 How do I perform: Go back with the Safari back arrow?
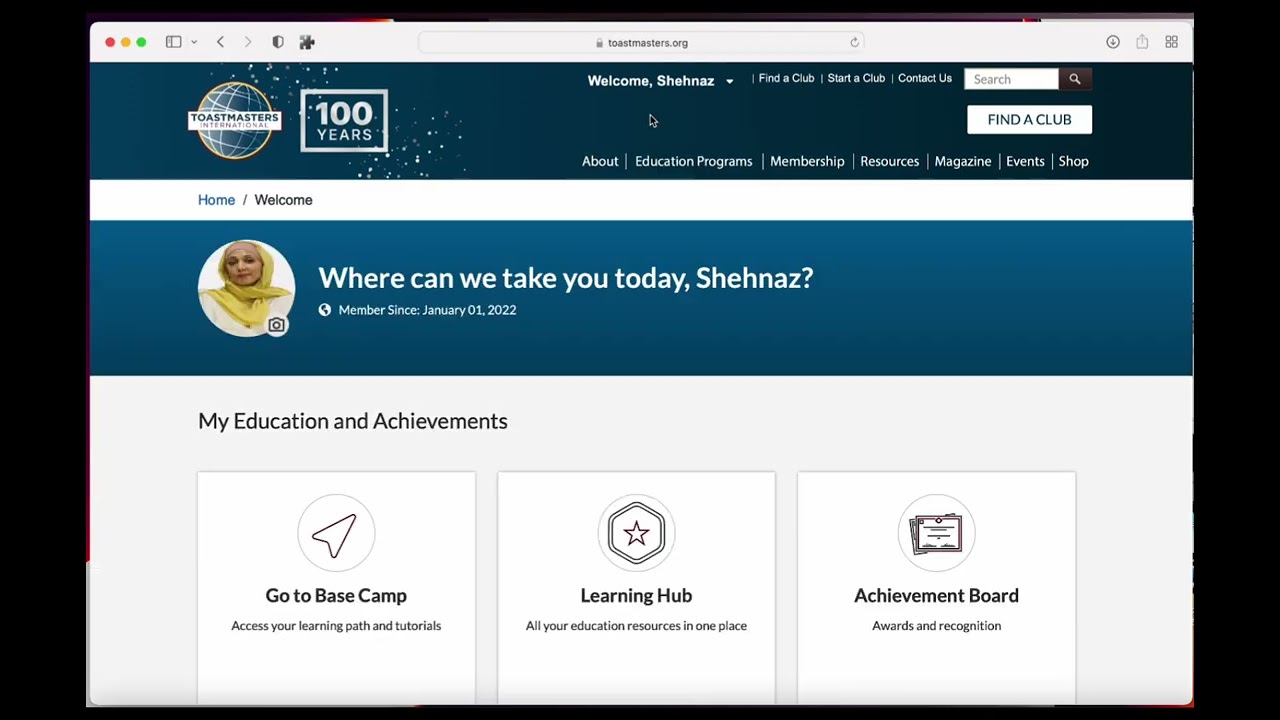click(x=220, y=42)
